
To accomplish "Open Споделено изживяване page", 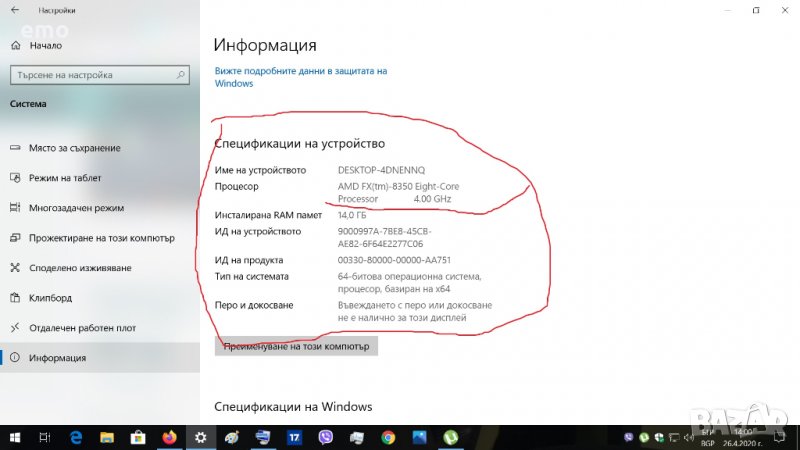I will (80, 268).
